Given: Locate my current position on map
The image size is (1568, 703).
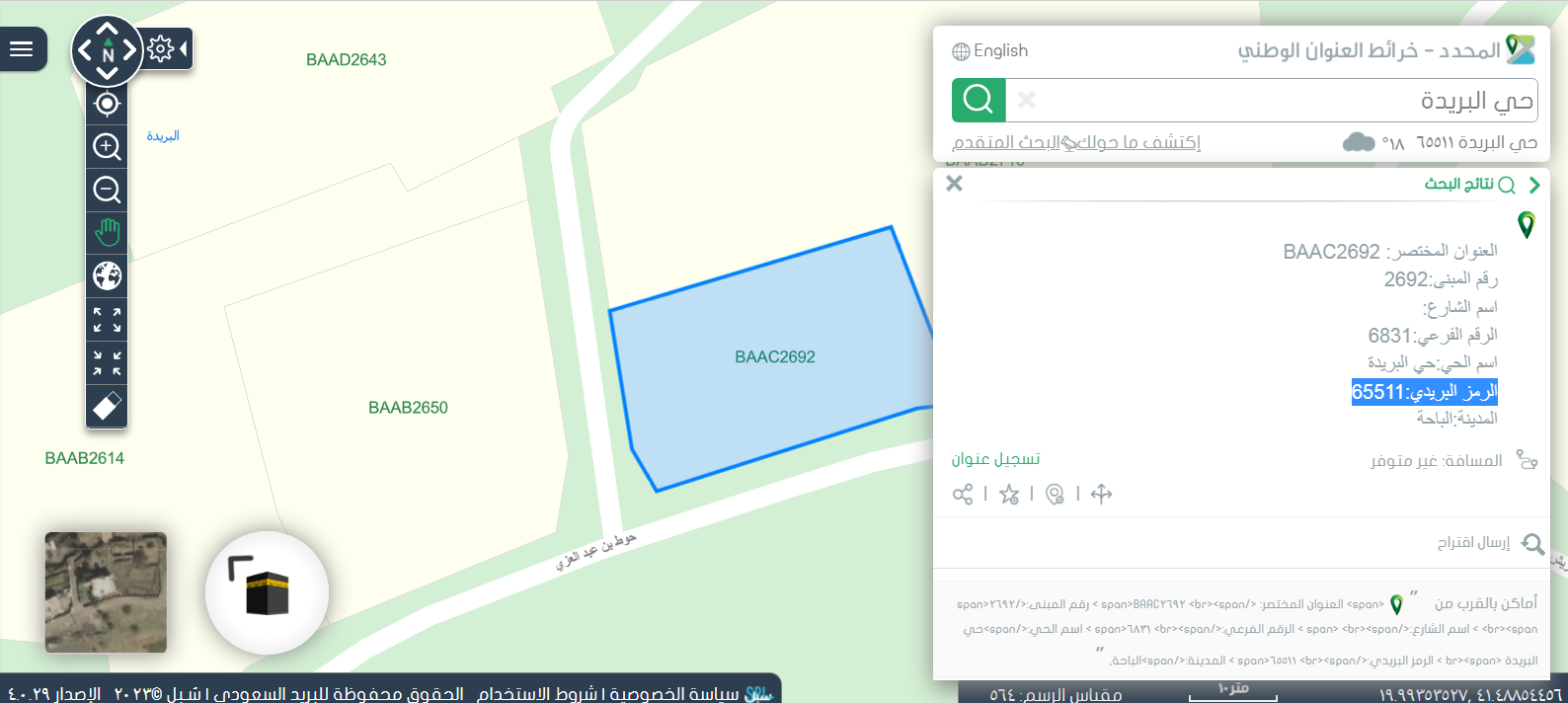Looking at the screenshot, I should [107, 104].
